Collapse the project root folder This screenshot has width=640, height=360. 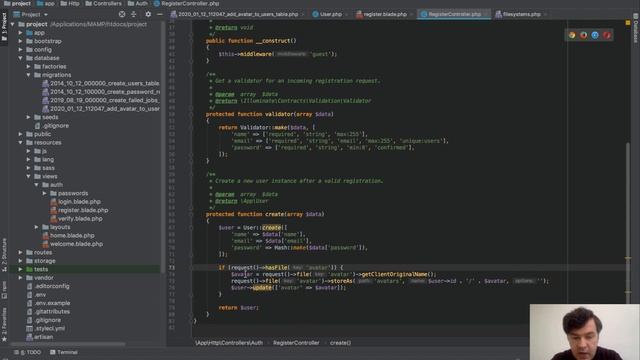pos(13,24)
